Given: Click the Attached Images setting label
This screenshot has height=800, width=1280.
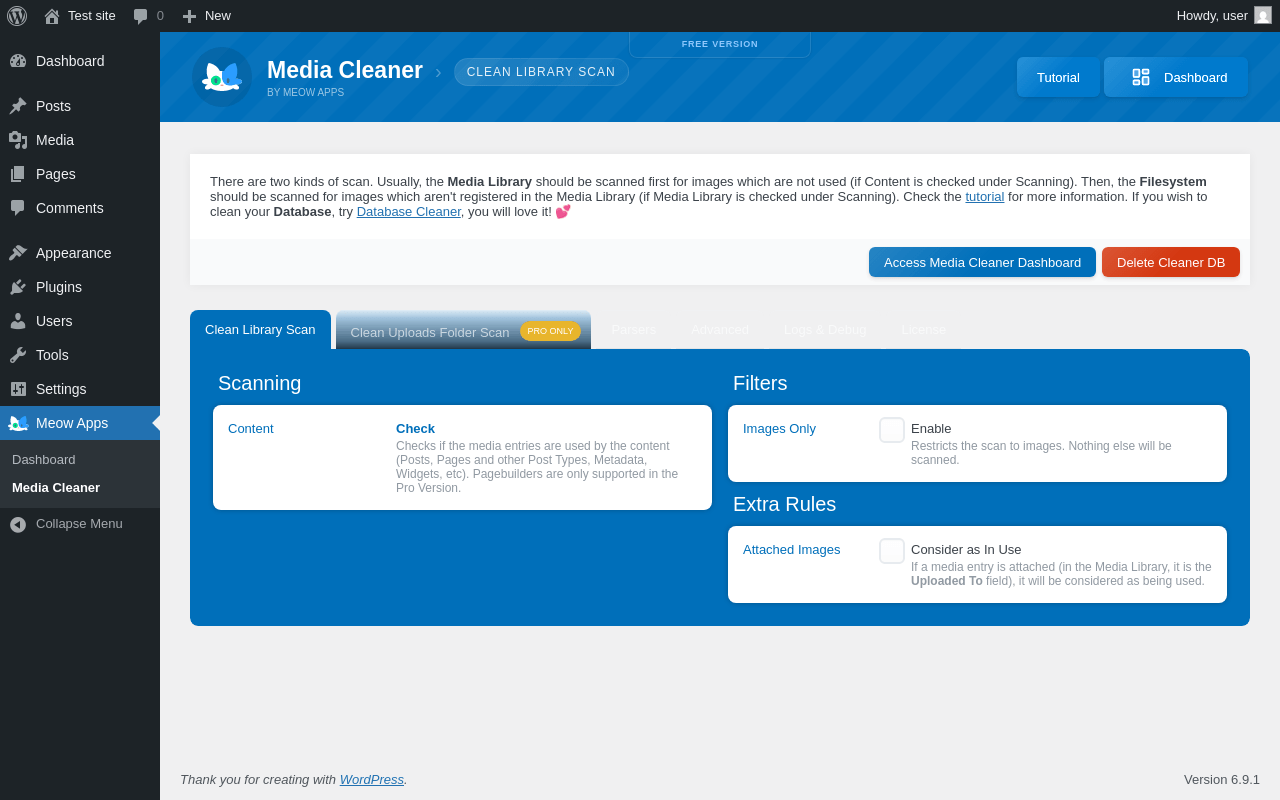Looking at the screenshot, I should pos(792,550).
